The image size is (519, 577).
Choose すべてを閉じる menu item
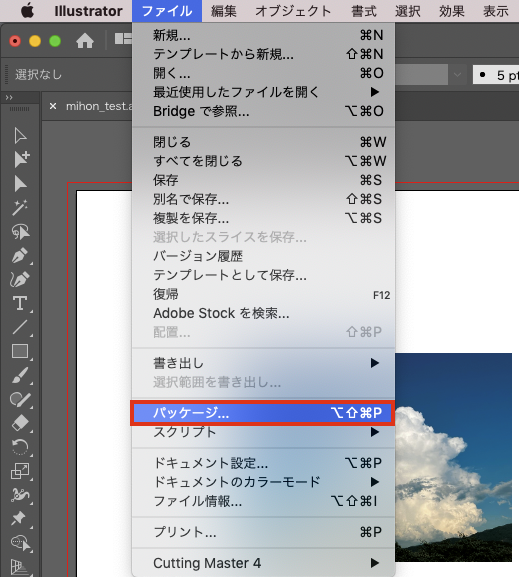263,161
